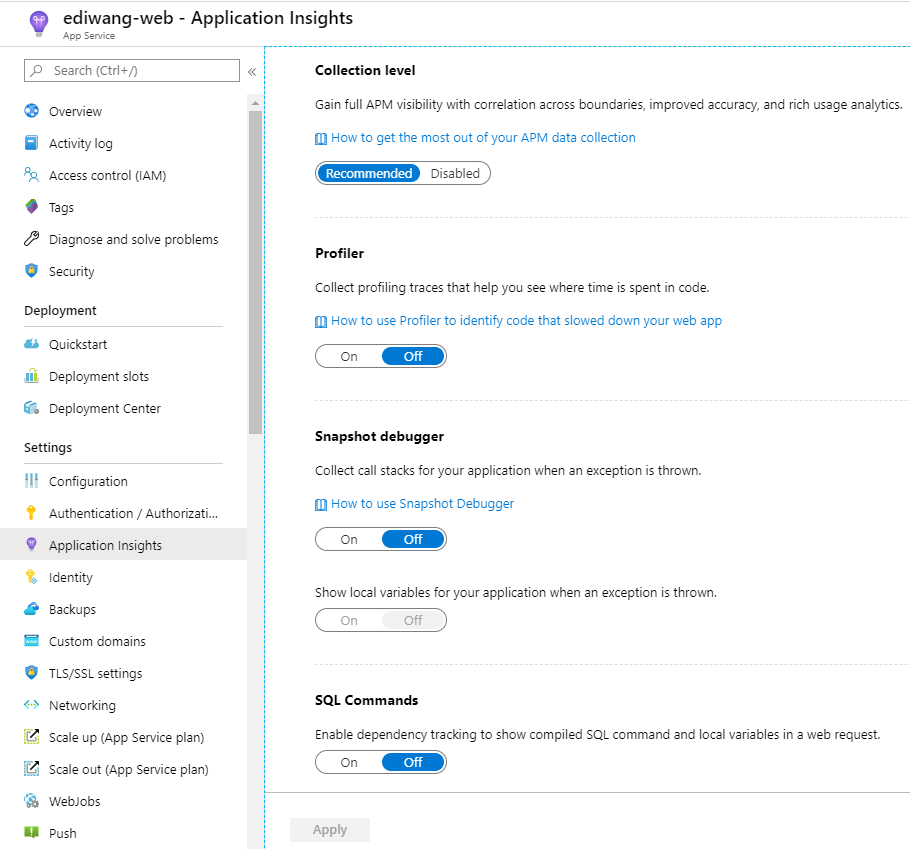Click the Identity key icon
The width and height of the screenshot is (910, 849).
pyautogui.click(x=31, y=577)
